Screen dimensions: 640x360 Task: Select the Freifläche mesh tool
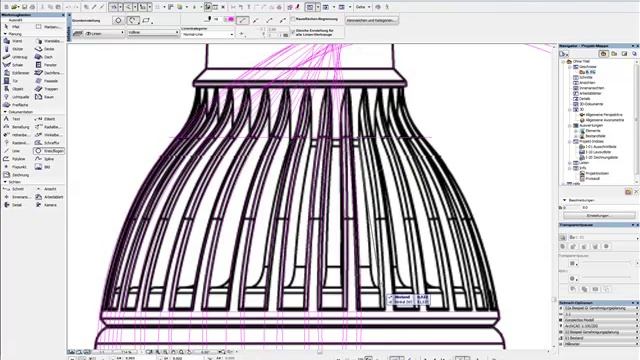[x=16, y=105]
